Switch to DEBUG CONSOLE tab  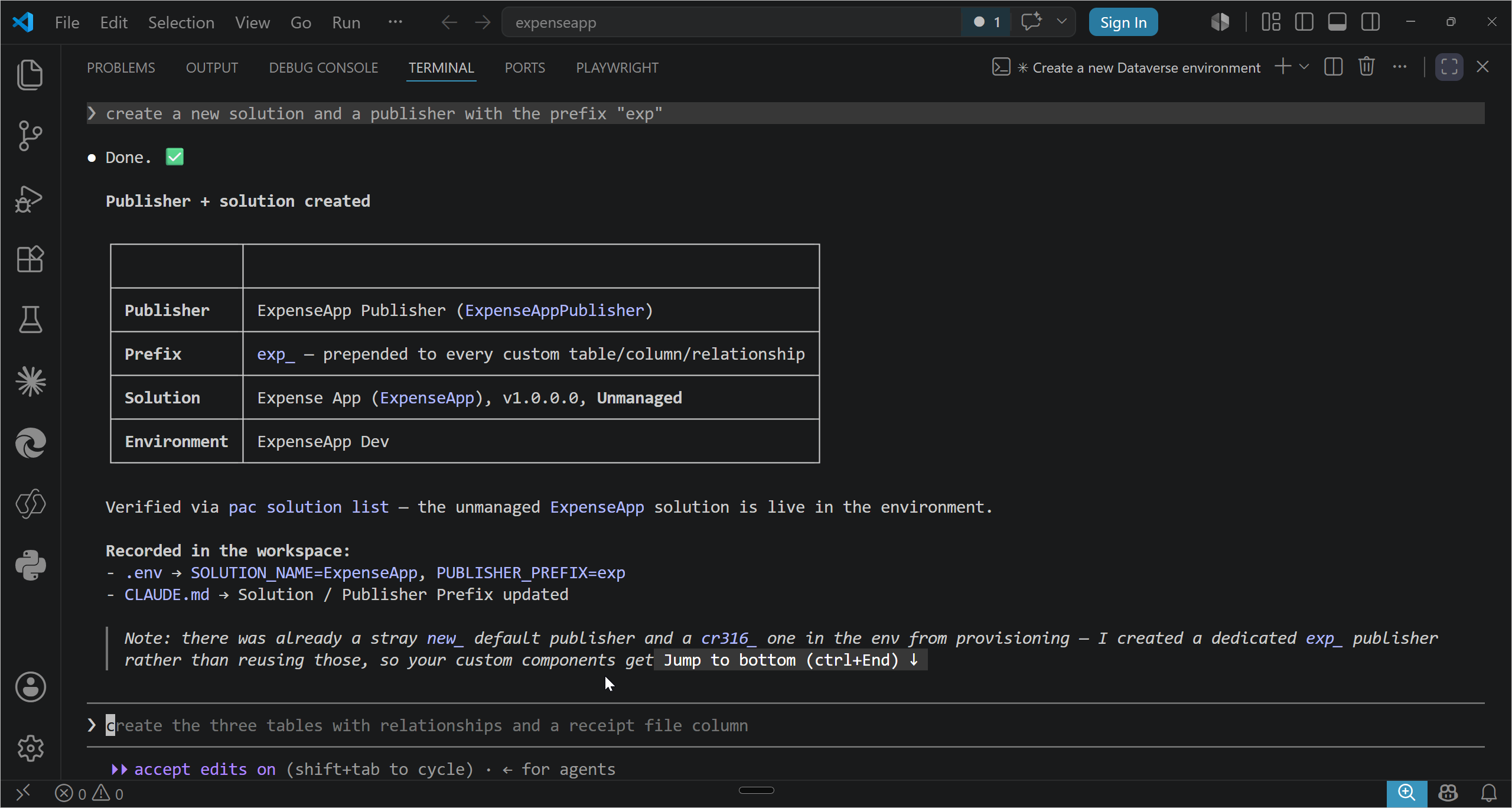point(324,68)
